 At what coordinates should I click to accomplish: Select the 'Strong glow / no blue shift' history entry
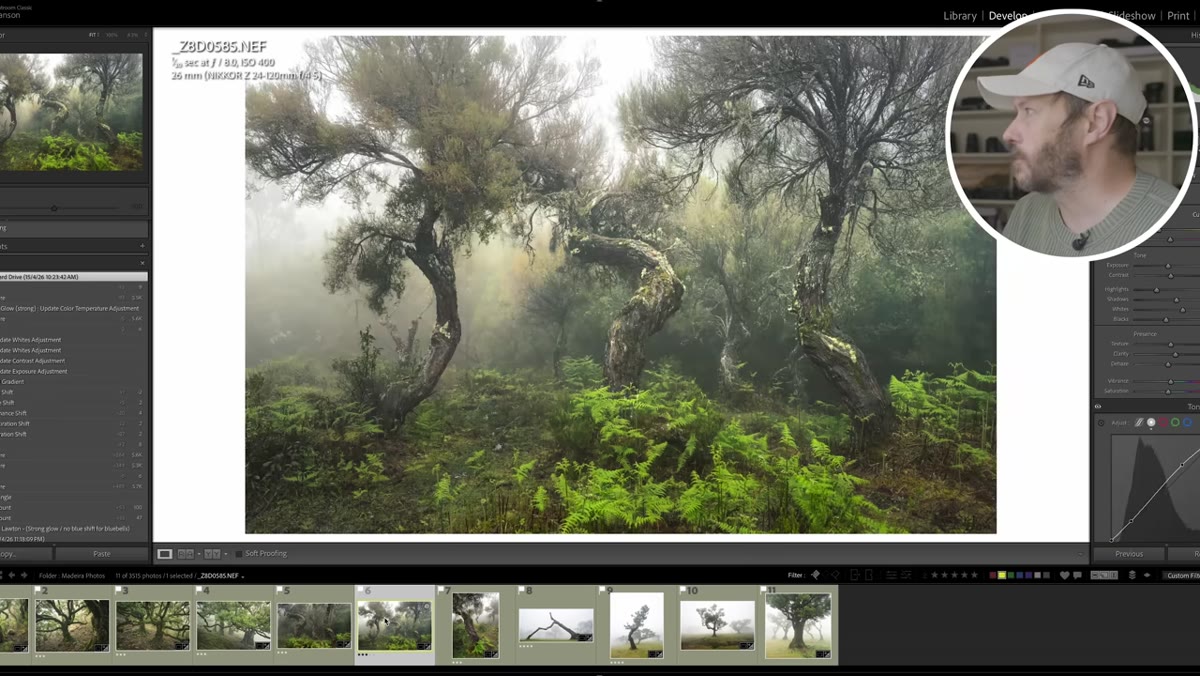(x=72, y=528)
